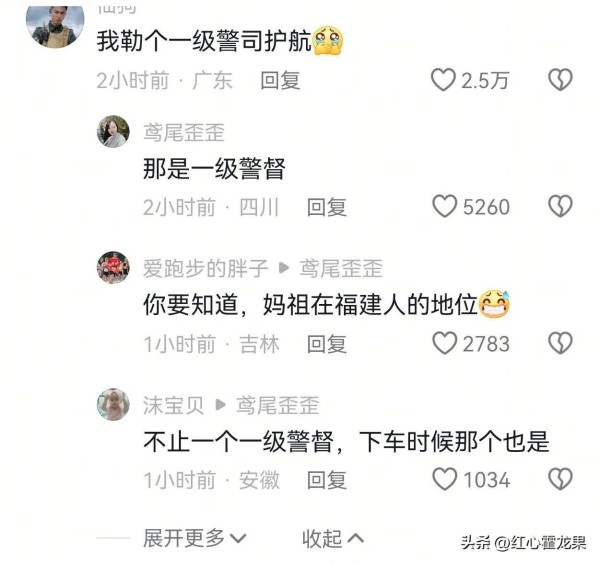600x564 pixels.
Task: Dislike the 妈祖在福建人的地位 comment
Action: pos(560,343)
